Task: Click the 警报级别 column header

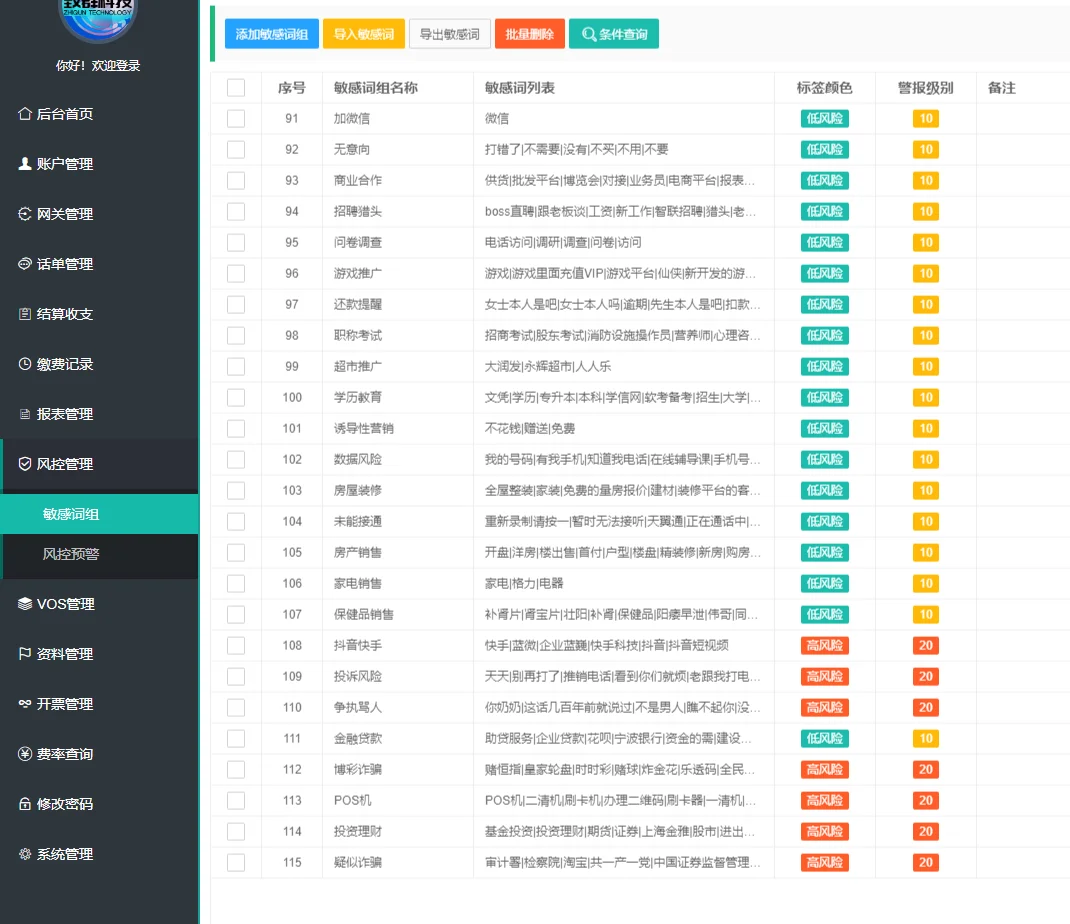Action: 925,87
